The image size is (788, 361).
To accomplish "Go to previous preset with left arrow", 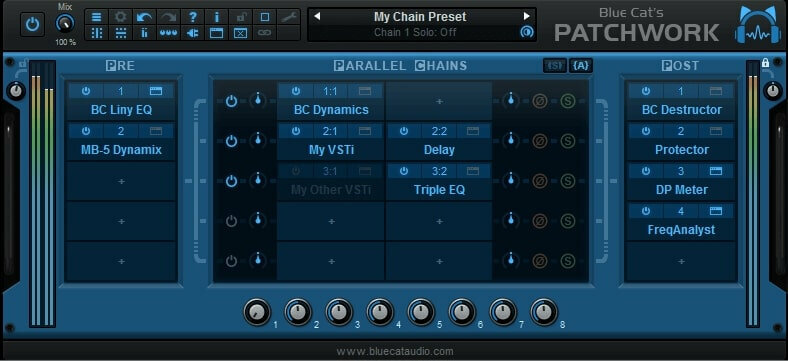I will [x=317, y=16].
